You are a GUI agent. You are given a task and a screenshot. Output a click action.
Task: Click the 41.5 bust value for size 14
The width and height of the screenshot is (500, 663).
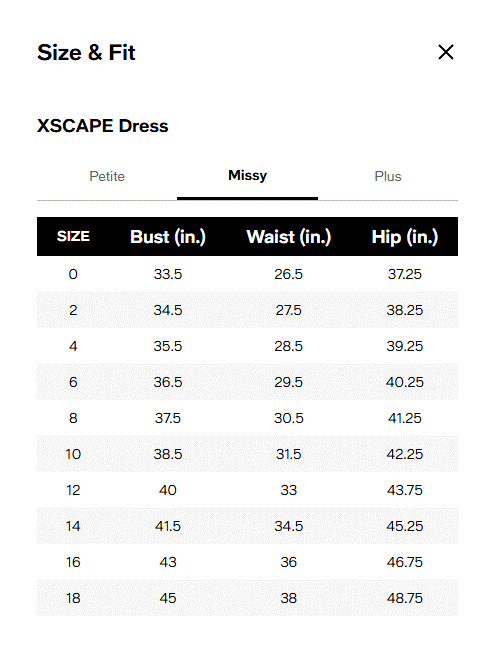coord(168,526)
